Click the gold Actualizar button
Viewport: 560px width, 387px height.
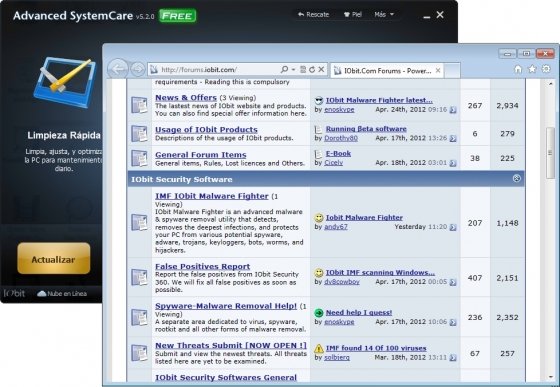(x=54, y=258)
